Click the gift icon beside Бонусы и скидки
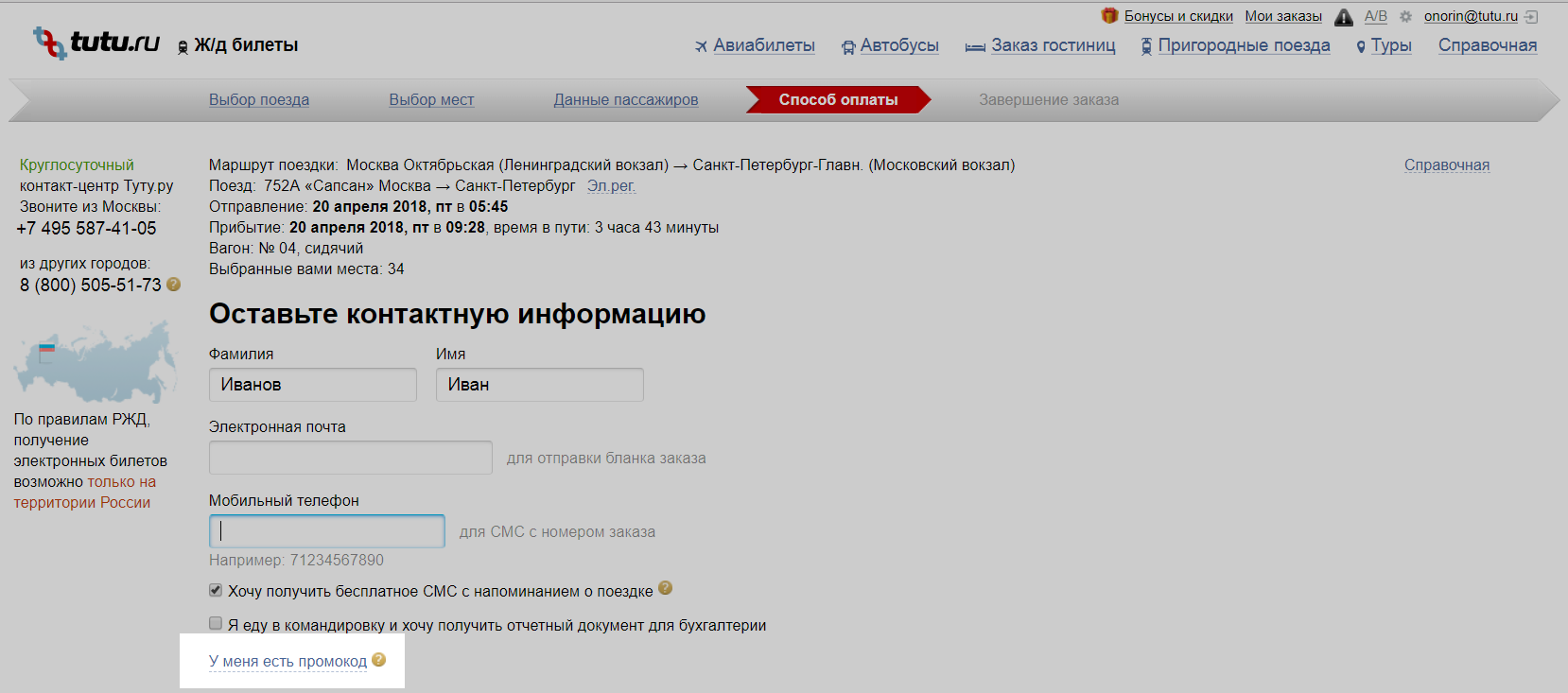Viewport: 1568px width, 693px height. 1109,16
